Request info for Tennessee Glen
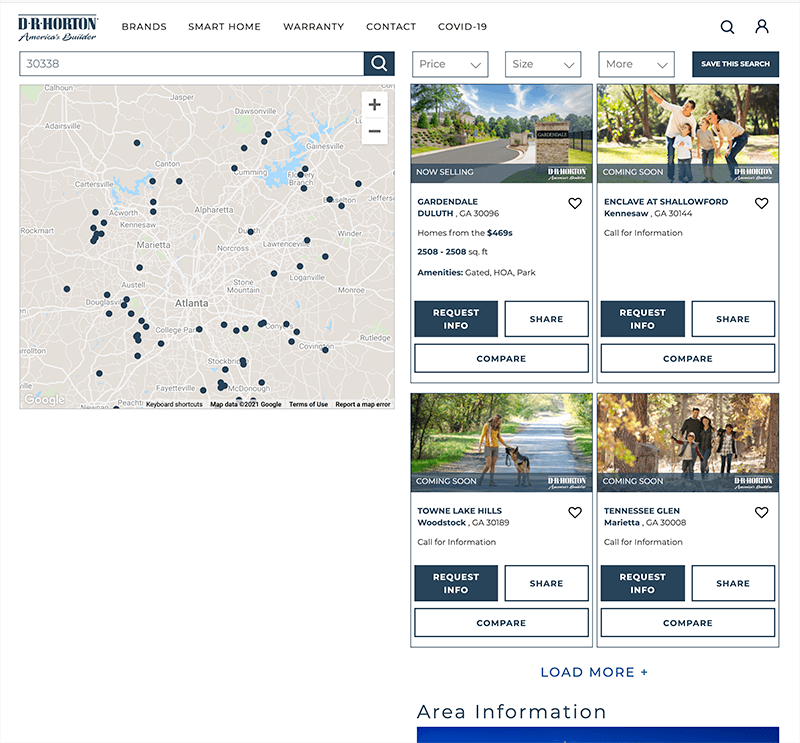The width and height of the screenshot is (800, 743). point(642,583)
